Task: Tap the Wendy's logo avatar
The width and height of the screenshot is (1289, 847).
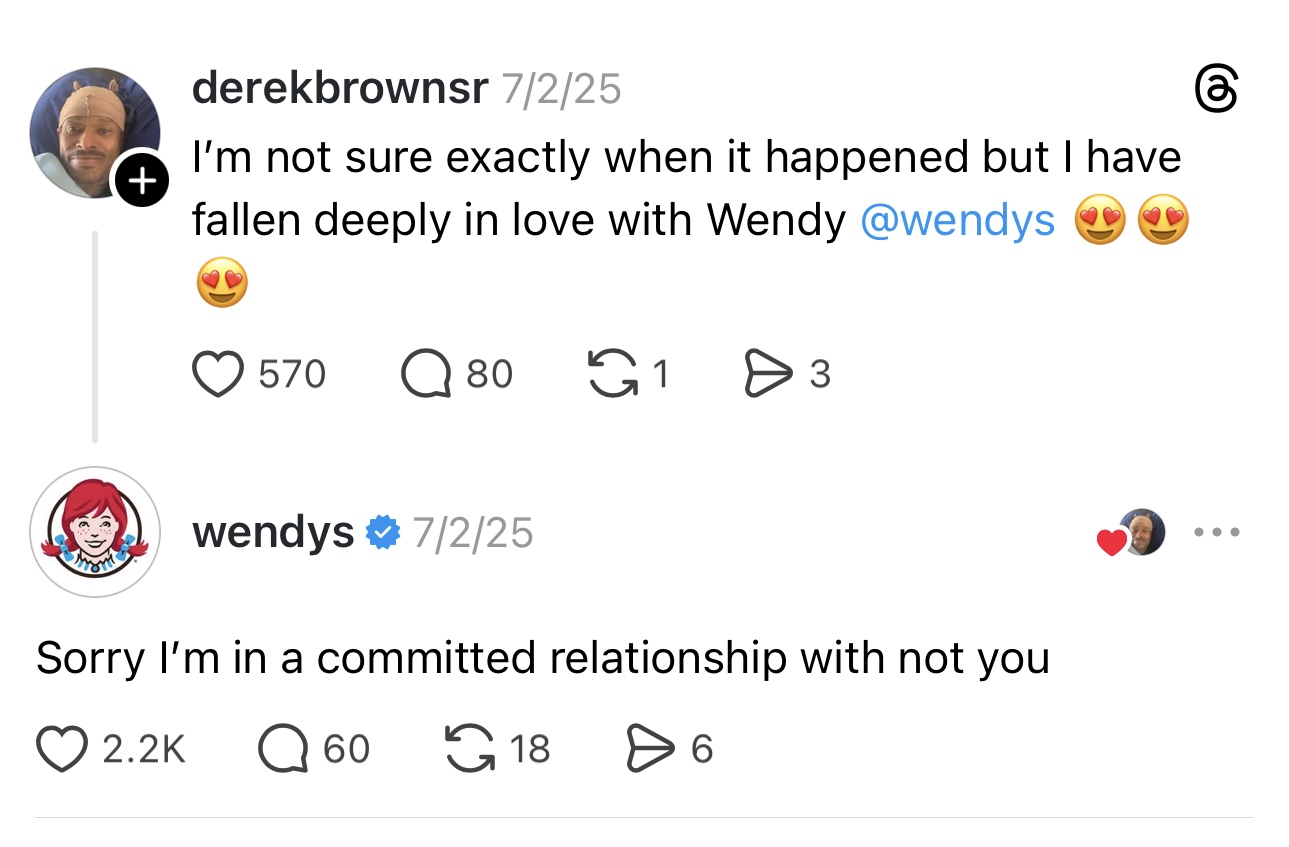Action: point(95,532)
